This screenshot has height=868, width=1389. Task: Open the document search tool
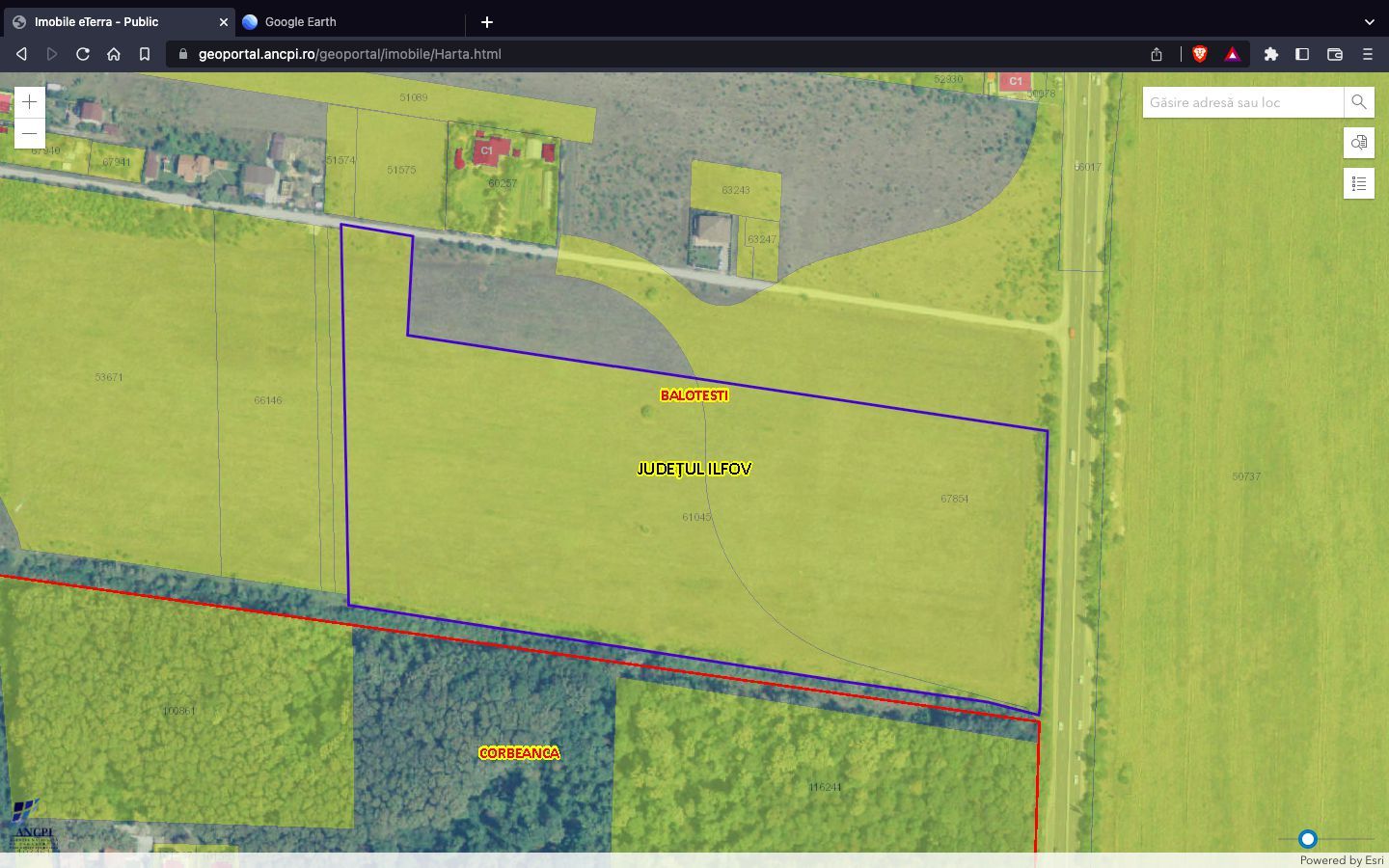(1358, 143)
